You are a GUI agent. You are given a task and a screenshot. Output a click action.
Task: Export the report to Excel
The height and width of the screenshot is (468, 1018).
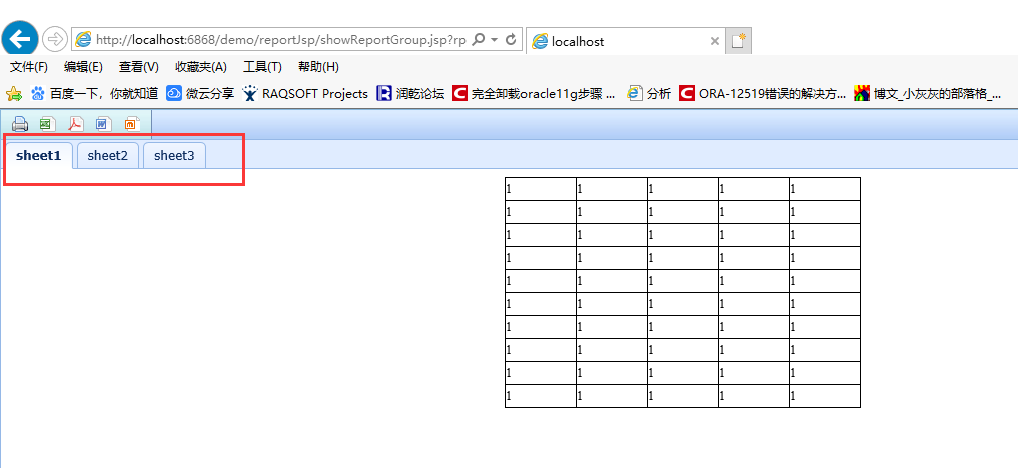(48, 124)
